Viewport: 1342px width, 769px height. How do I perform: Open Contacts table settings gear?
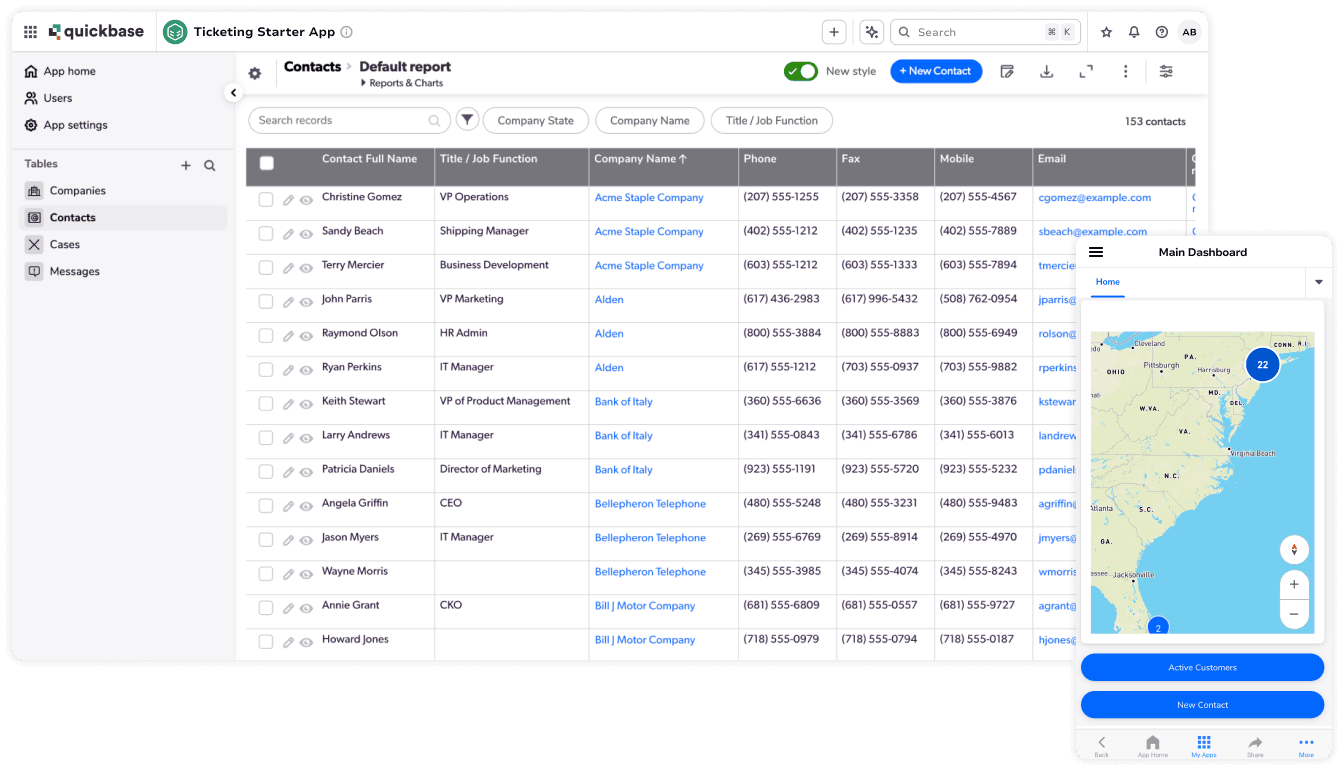point(255,73)
